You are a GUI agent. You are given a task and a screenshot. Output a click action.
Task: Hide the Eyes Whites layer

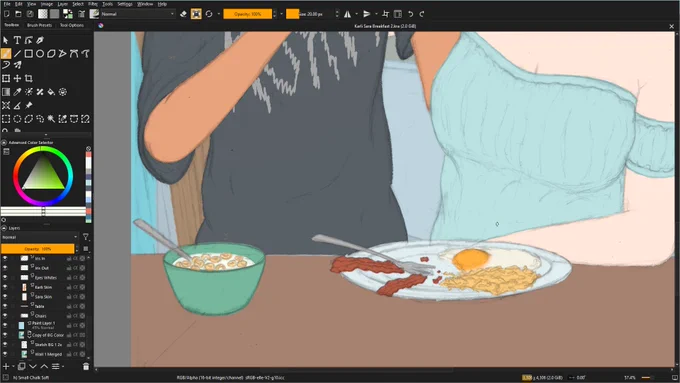point(5,278)
